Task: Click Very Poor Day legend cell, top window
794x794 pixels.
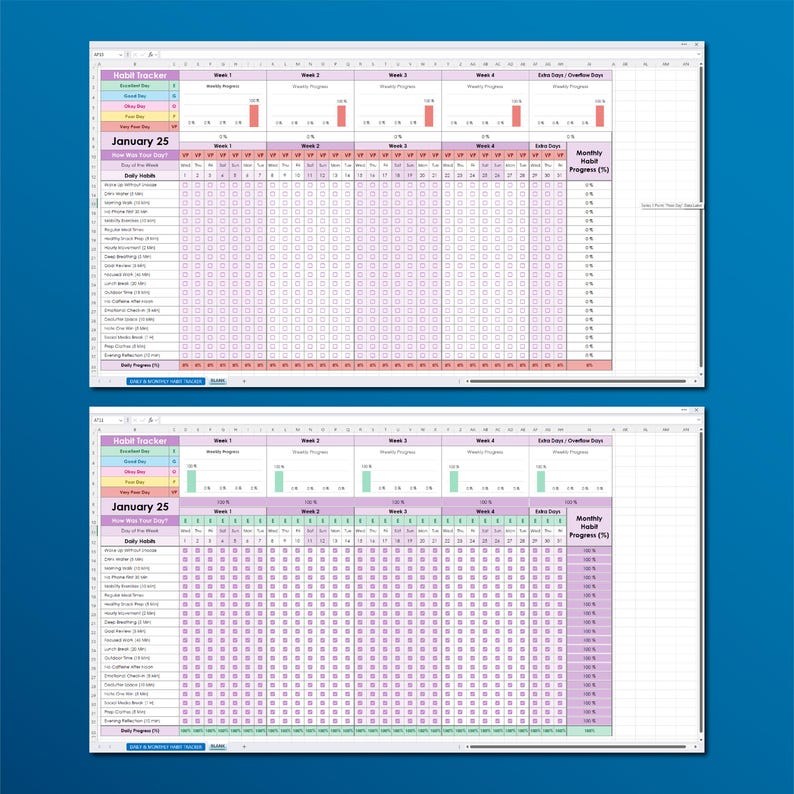Action: [135, 127]
